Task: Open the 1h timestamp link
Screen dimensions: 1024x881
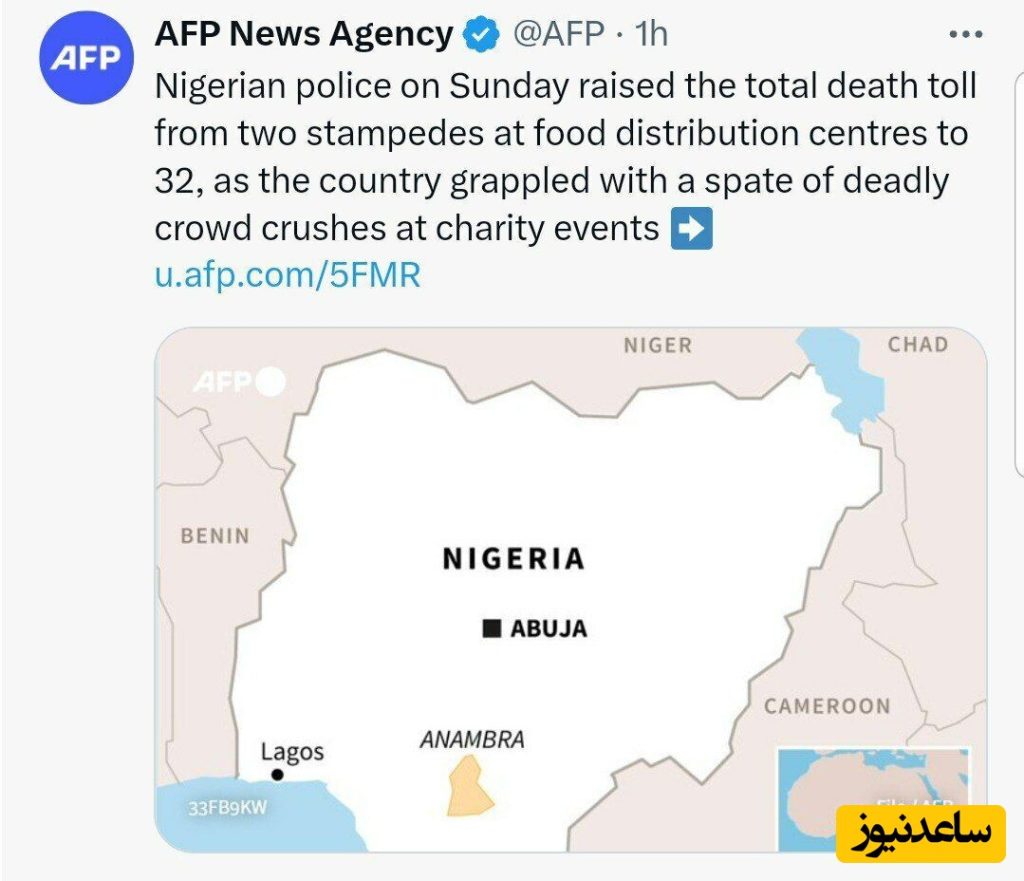Action: click(650, 35)
